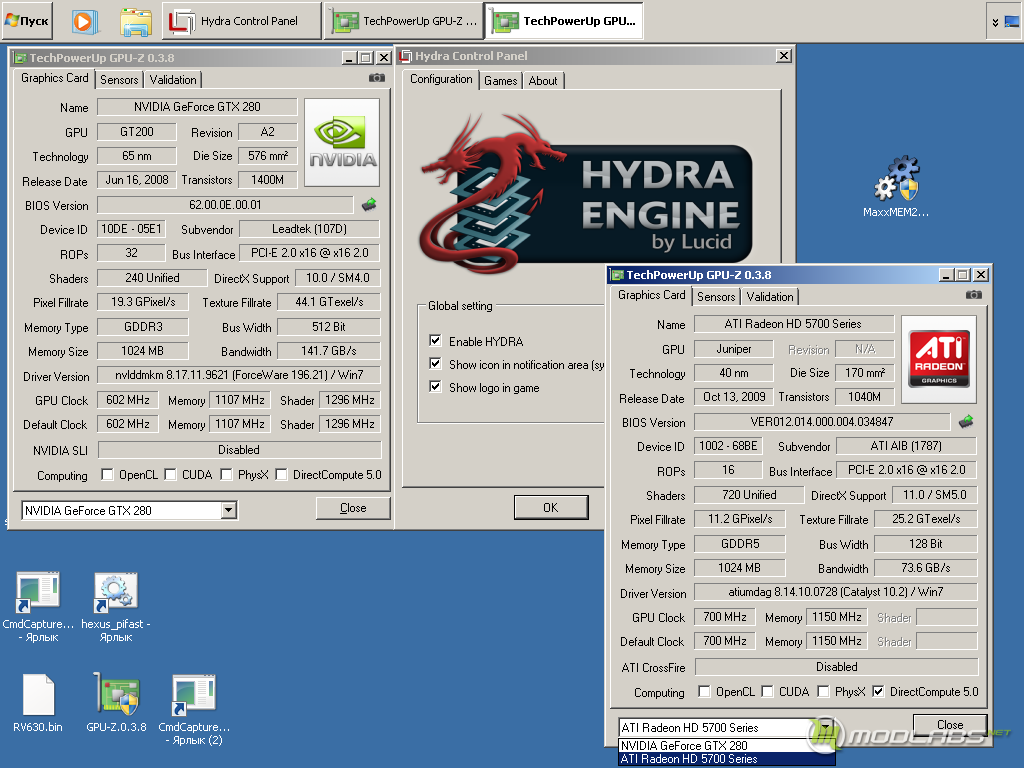Click the ATI Radeon logo in GPU-Z
This screenshot has height=768, width=1024.
coord(938,359)
